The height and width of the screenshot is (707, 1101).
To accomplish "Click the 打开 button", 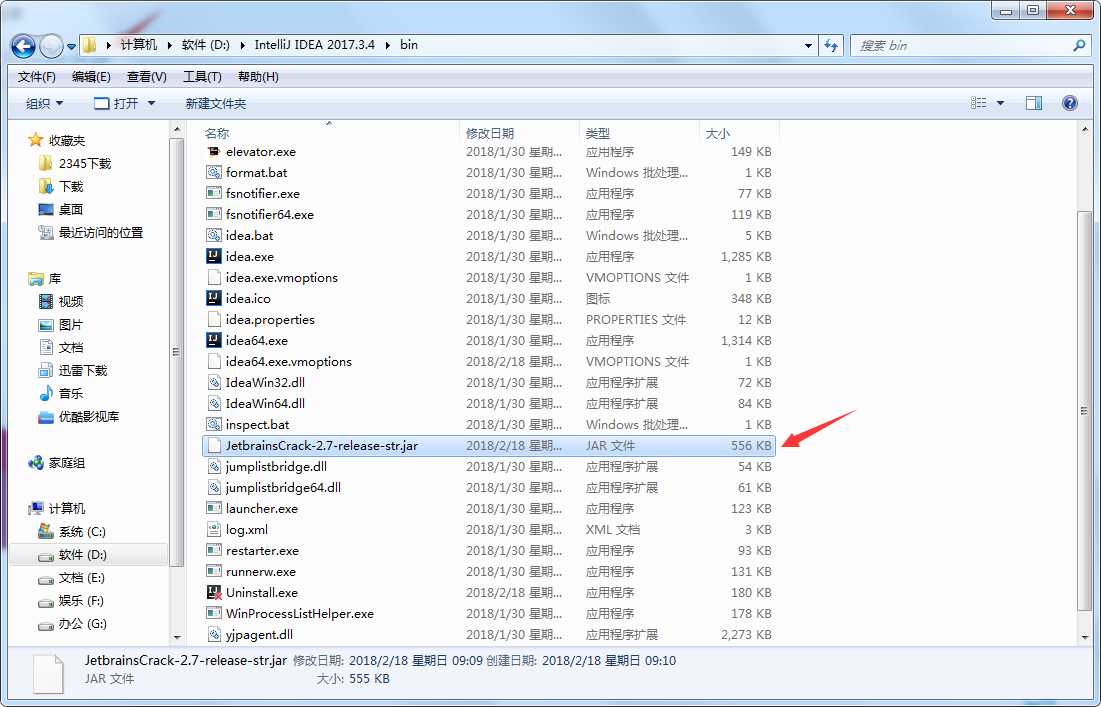I will [117, 104].
